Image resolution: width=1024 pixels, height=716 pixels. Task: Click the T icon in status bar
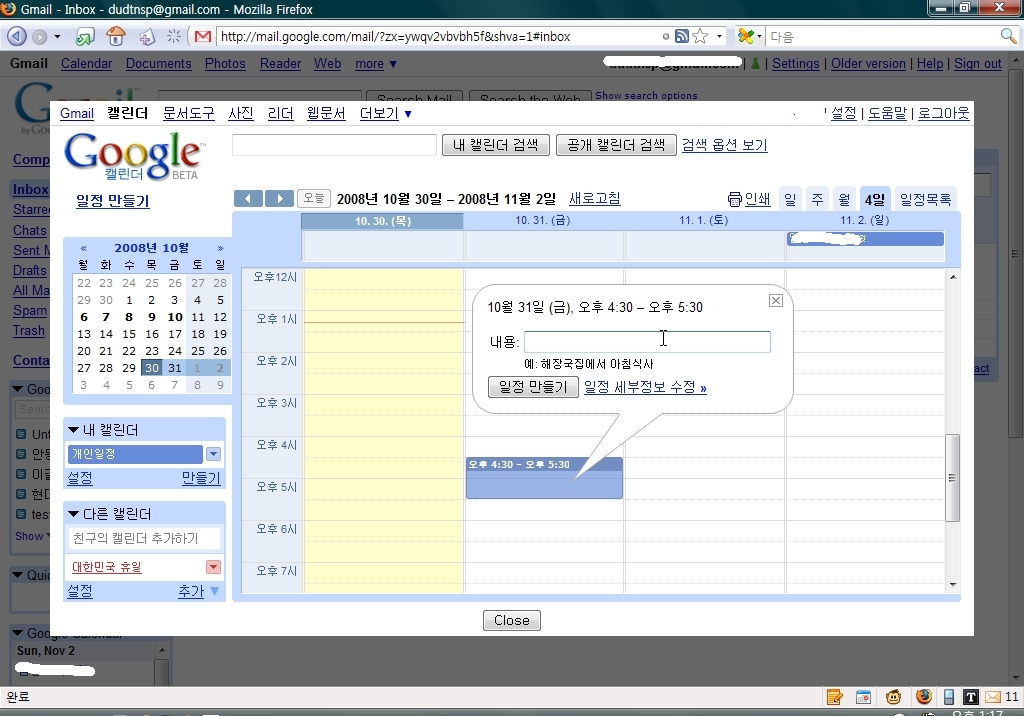(x=971, y=697)
